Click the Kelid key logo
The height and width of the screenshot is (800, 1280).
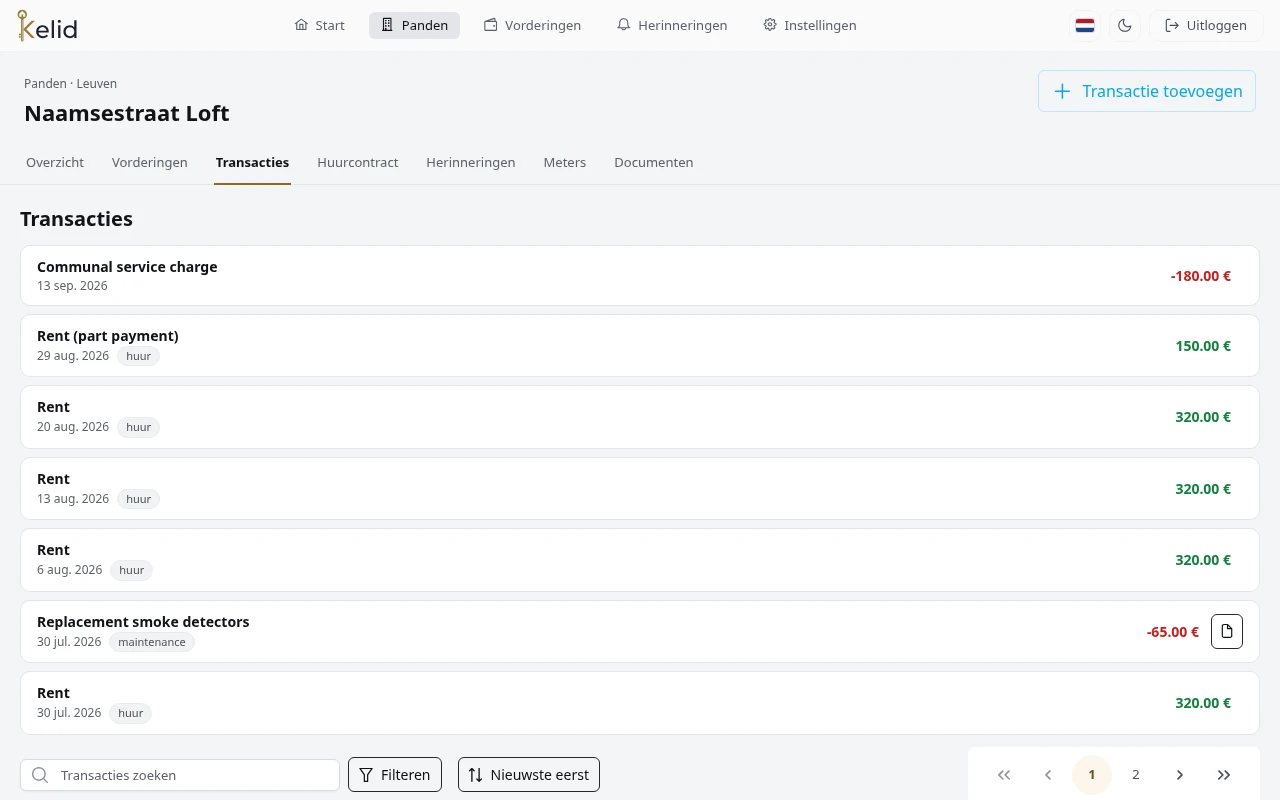[47, 26]
